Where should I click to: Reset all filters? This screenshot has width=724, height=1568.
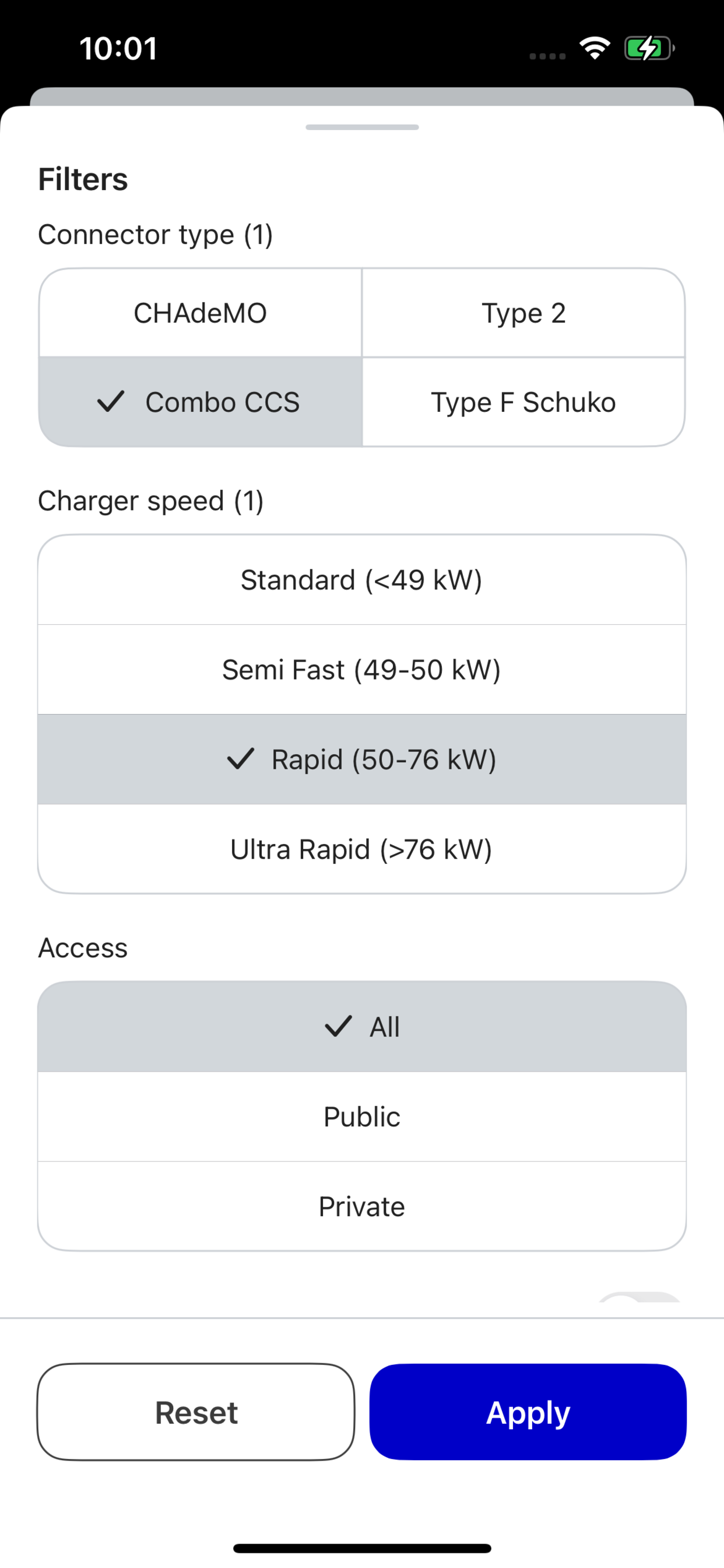196,1412
